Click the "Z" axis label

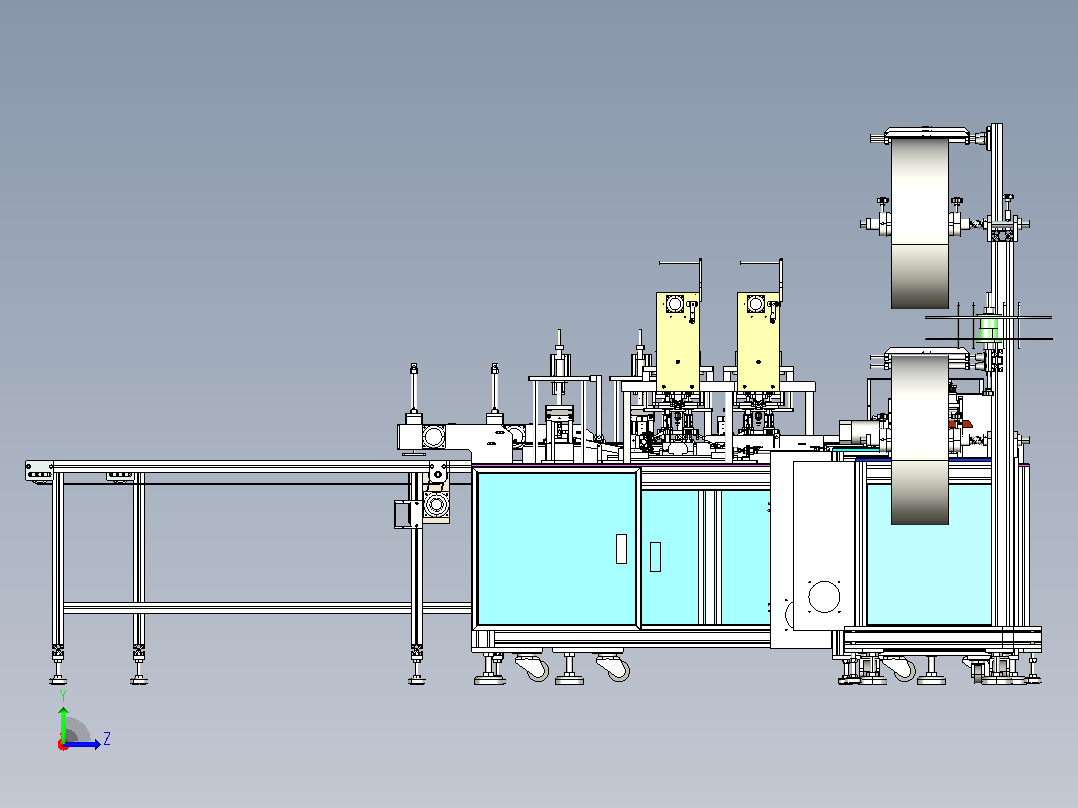(107, 739)
